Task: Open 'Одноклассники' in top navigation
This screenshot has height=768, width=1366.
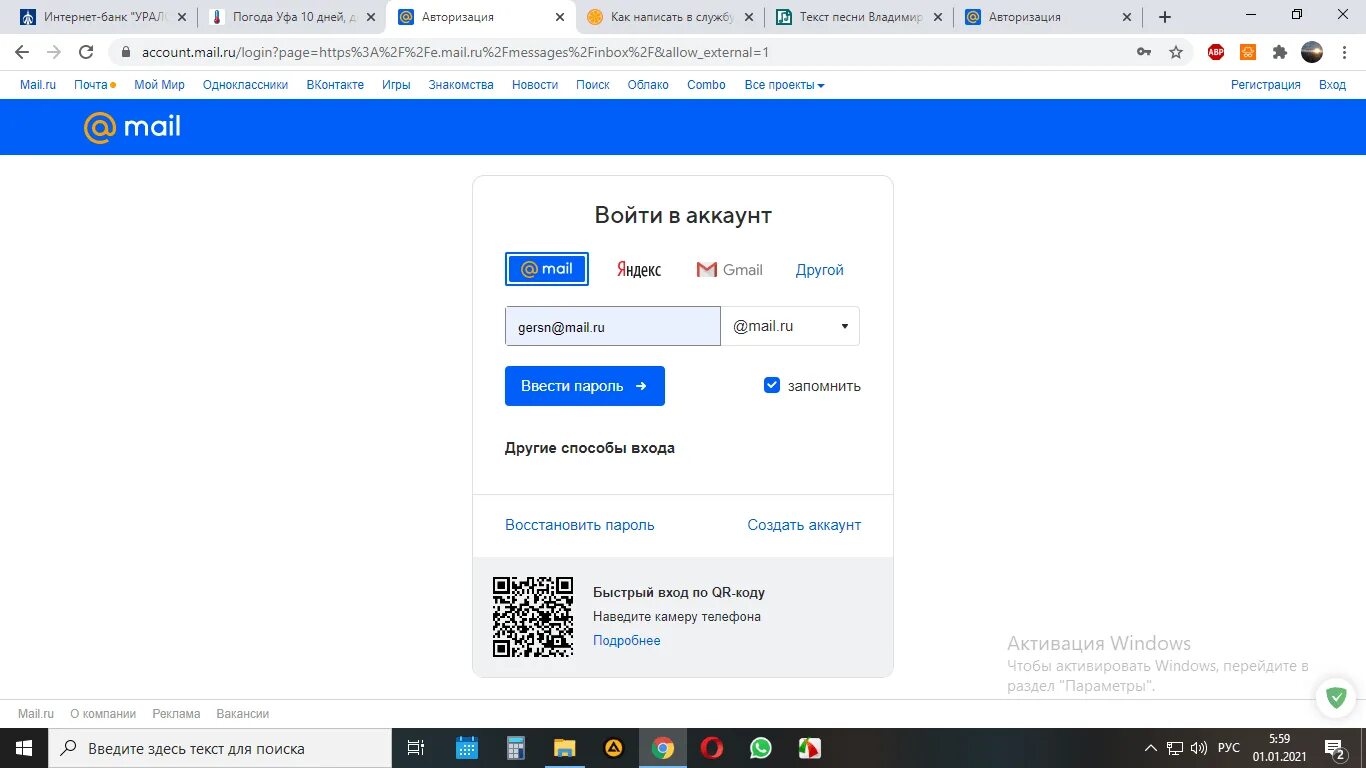Action: point(245,85)
